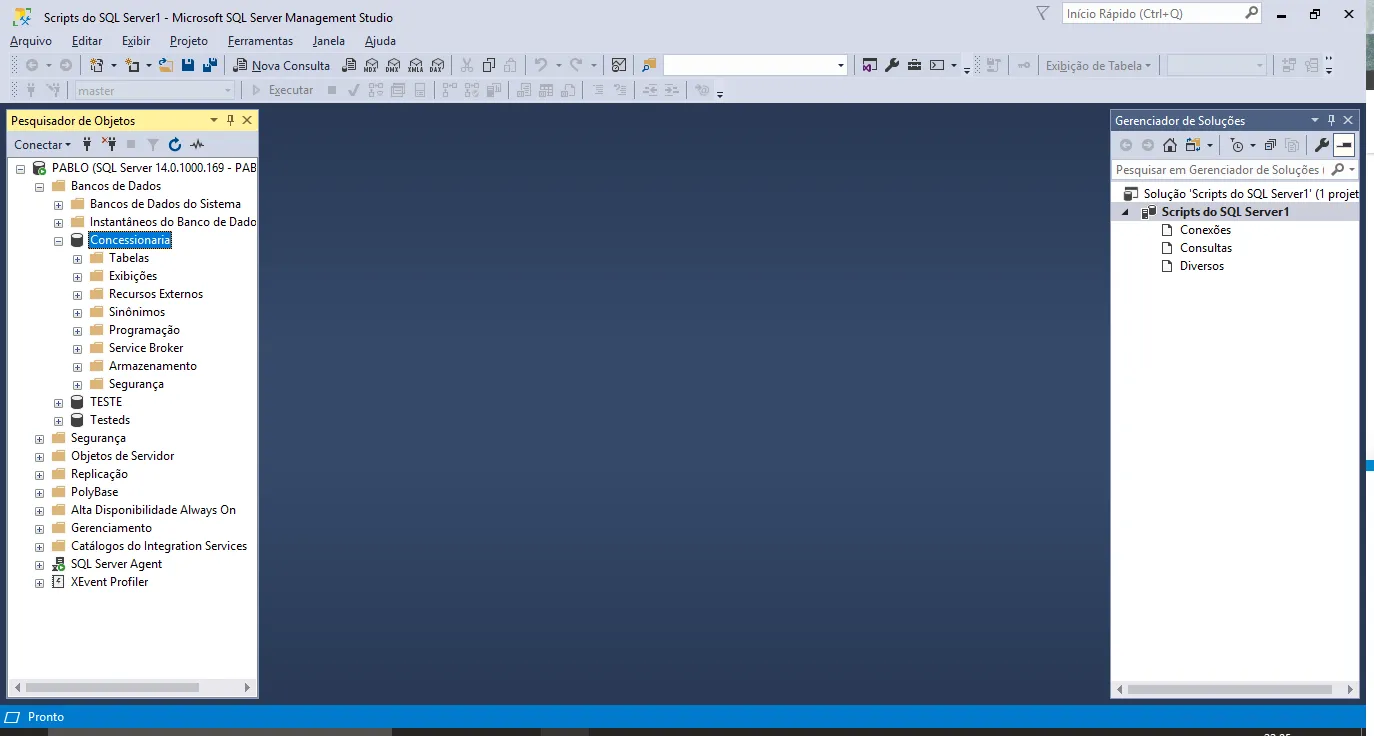Image resolution: width=1374 pixels, height=736 pixels.
Task: Click the Nova Consulta button
Action: tap(282, 65)
